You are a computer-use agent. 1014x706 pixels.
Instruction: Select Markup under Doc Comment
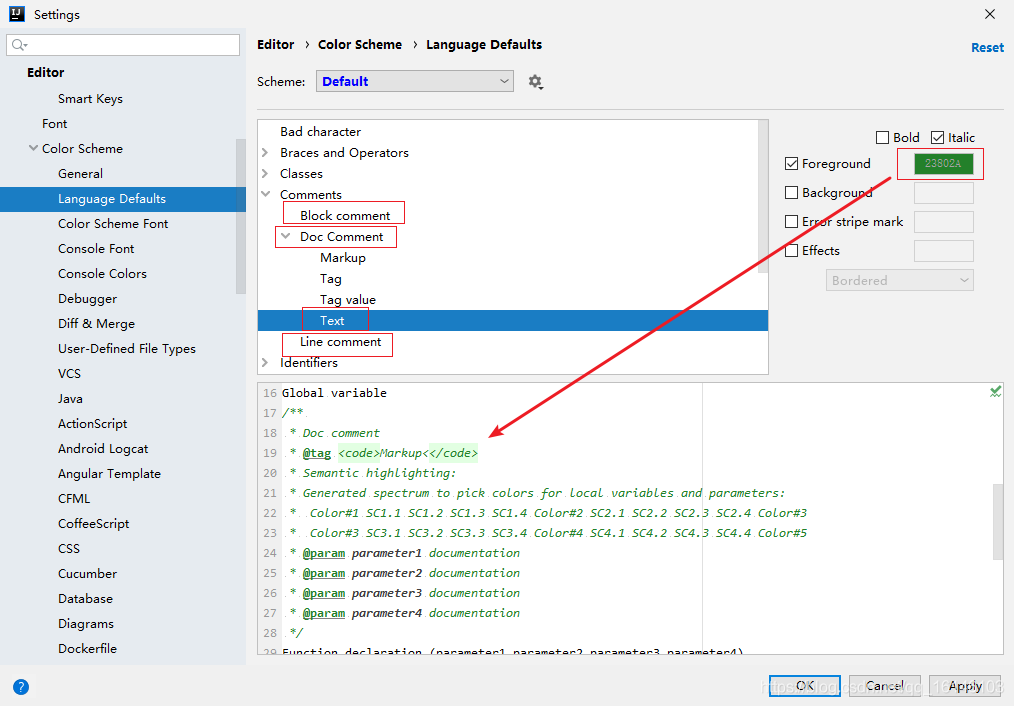pos(343,257)
